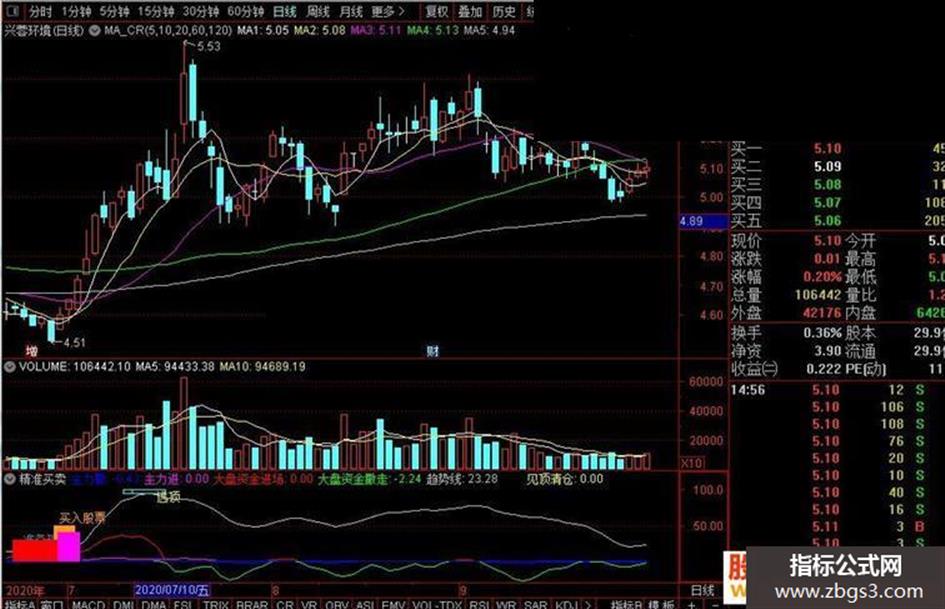
Task: Click the 买一 bid row at 5.10
Action: pos(837,149)
